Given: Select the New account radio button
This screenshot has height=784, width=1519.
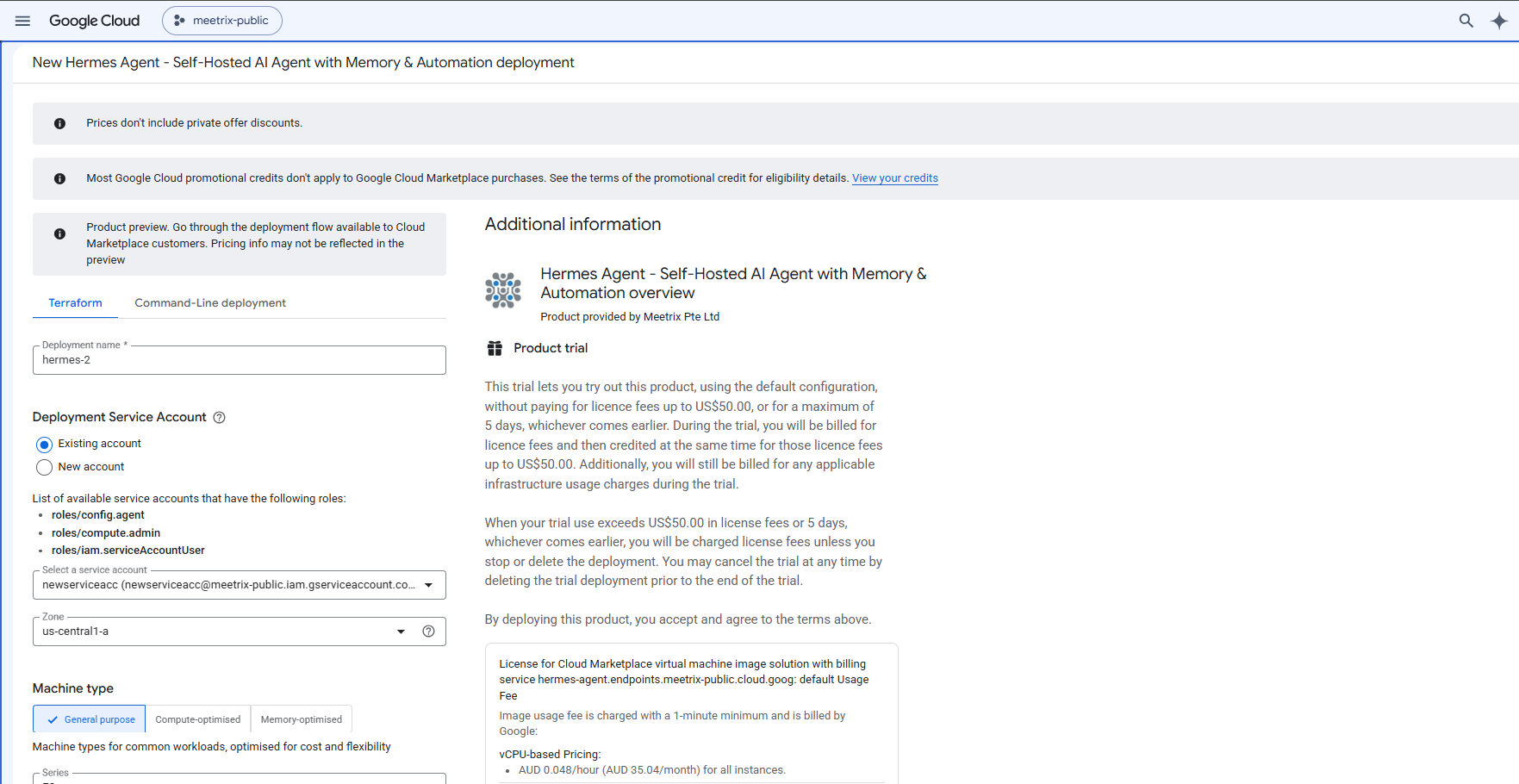Looking at the screenshot, I should (45, 467).
